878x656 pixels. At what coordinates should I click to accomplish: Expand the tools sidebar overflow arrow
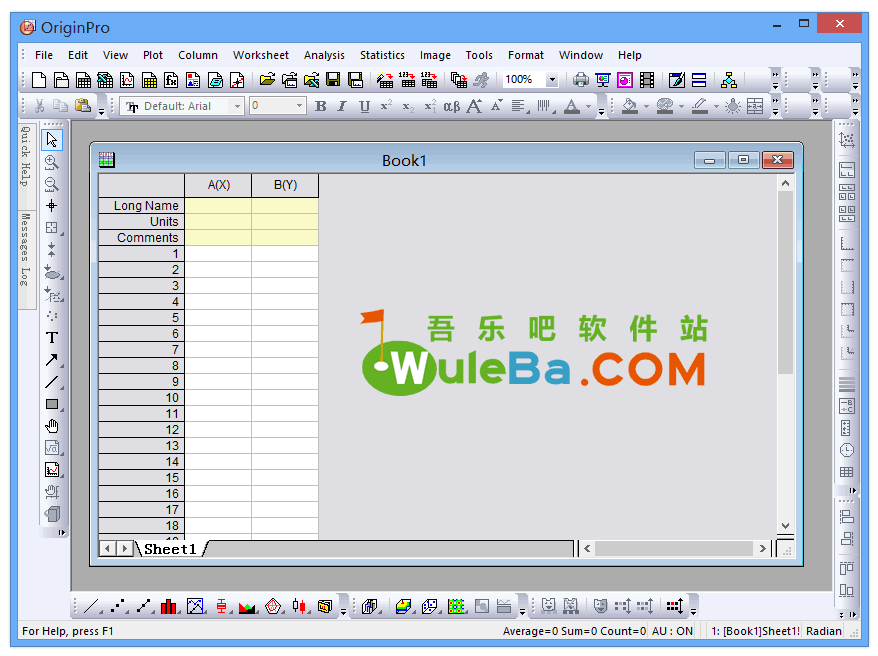62,532
